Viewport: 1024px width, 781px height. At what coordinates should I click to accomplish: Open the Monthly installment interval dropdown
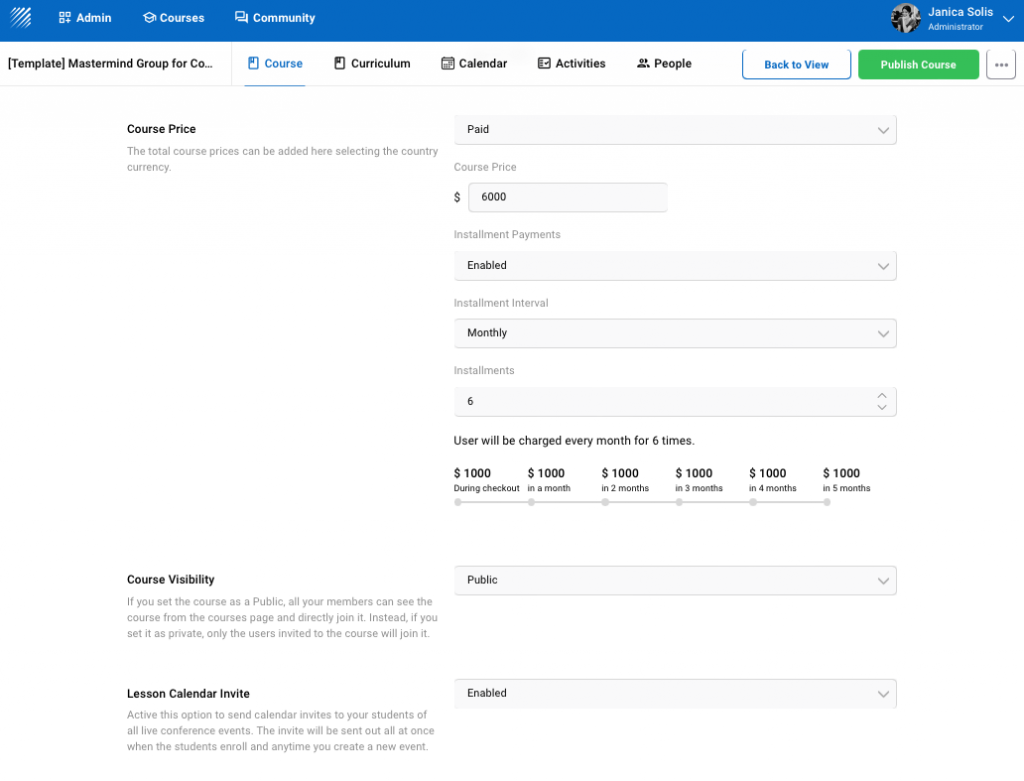point(675,333)
